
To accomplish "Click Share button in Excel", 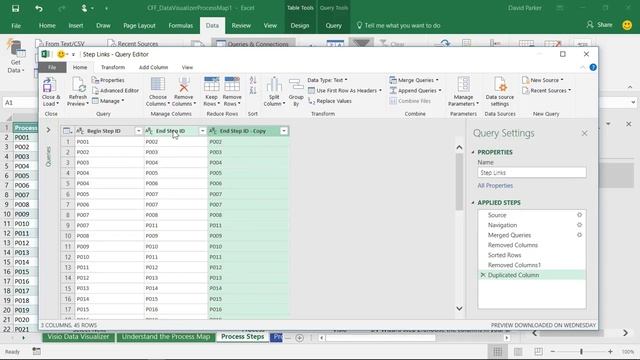I will (599, 25).
